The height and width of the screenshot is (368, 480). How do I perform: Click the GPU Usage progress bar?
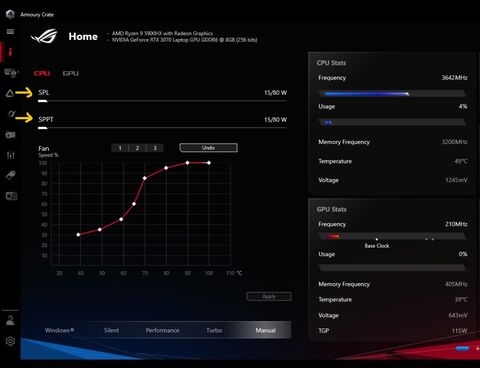click(392, 268)
